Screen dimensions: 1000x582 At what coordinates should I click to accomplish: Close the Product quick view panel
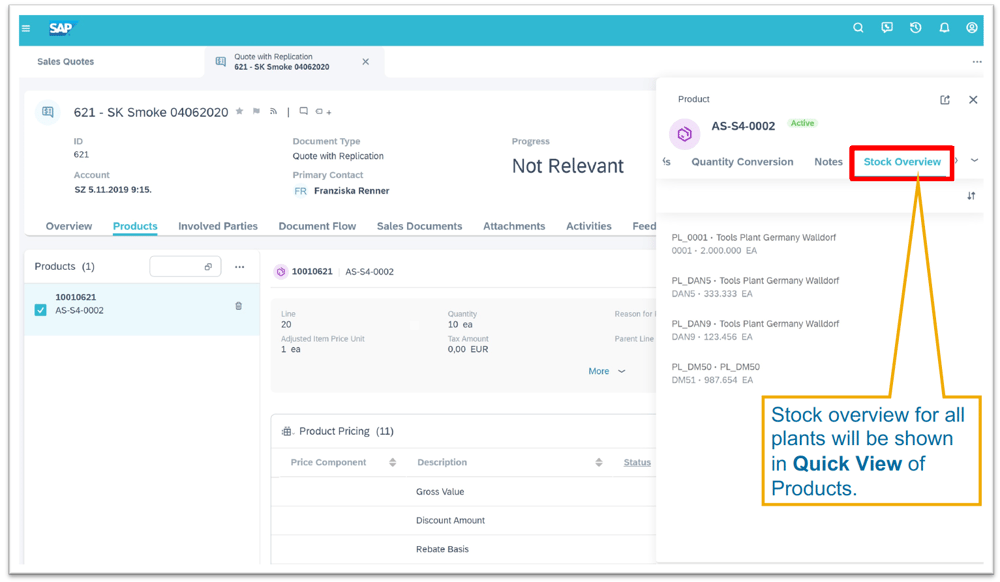pyautogui.click(x=973, y=99)
